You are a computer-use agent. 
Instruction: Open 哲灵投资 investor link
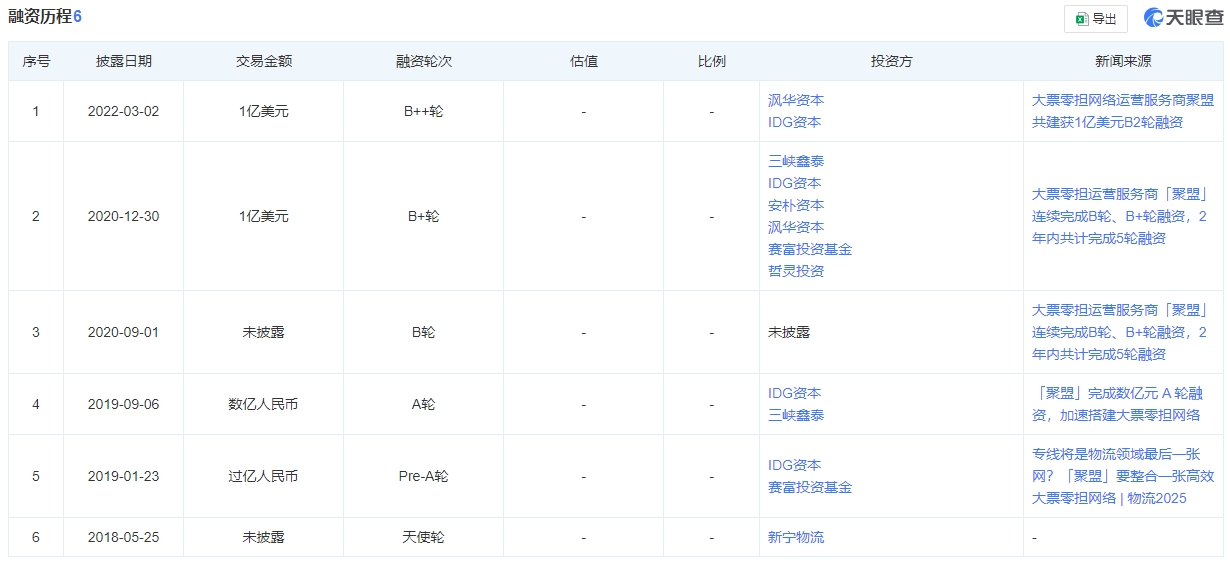point(796,271)
